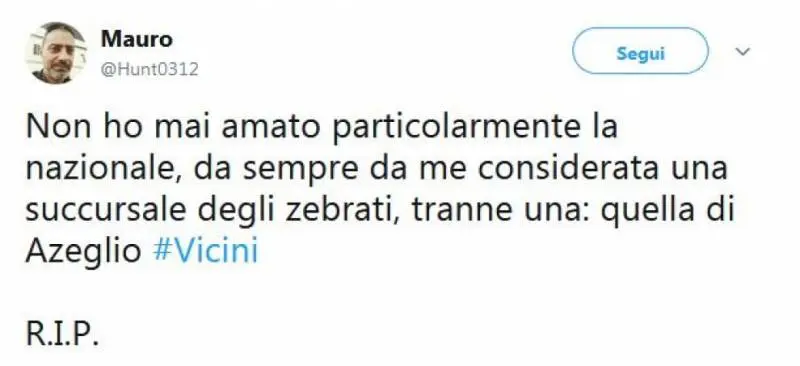Image resolution: width=800 pixels, height=366 pixels.
Task: Click the Segui follow button
Action: 640,51
